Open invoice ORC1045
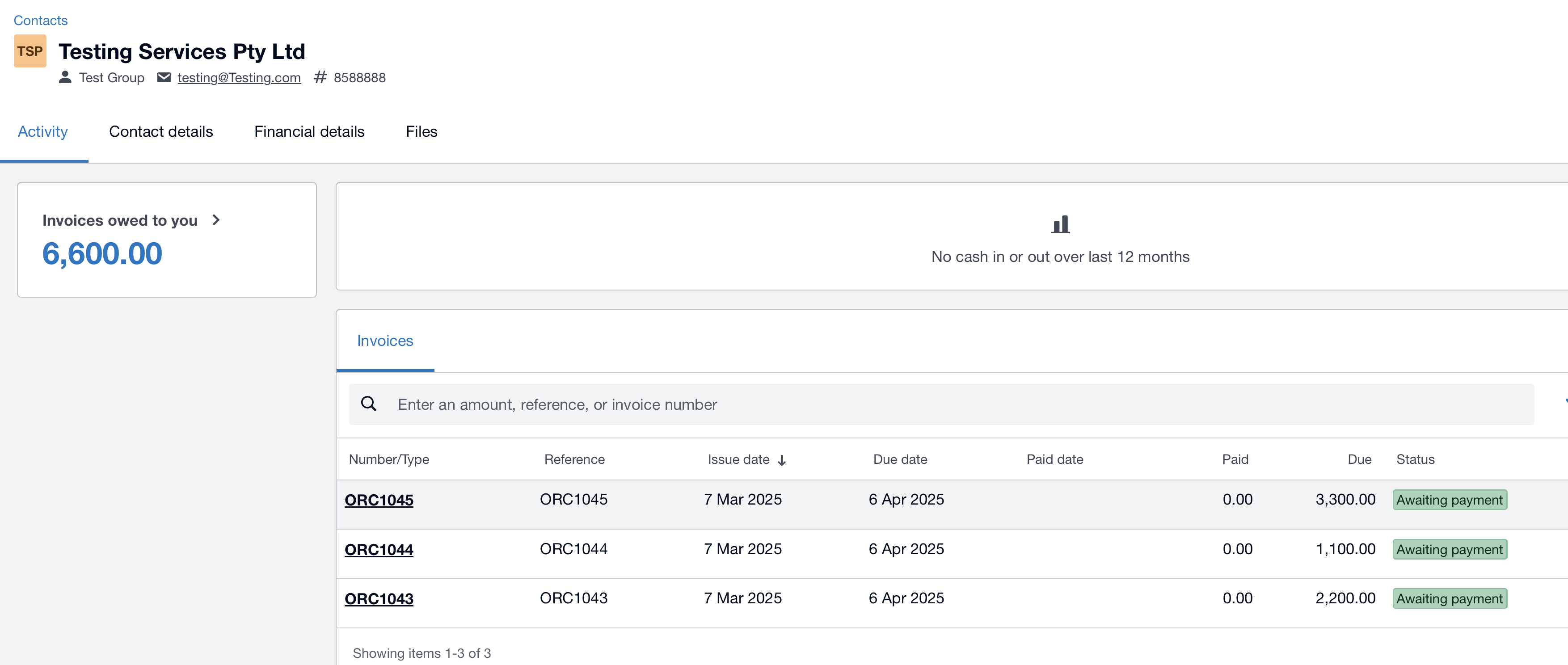The height and width of the screenshot is (665, 1568). [x=379, y=500]
